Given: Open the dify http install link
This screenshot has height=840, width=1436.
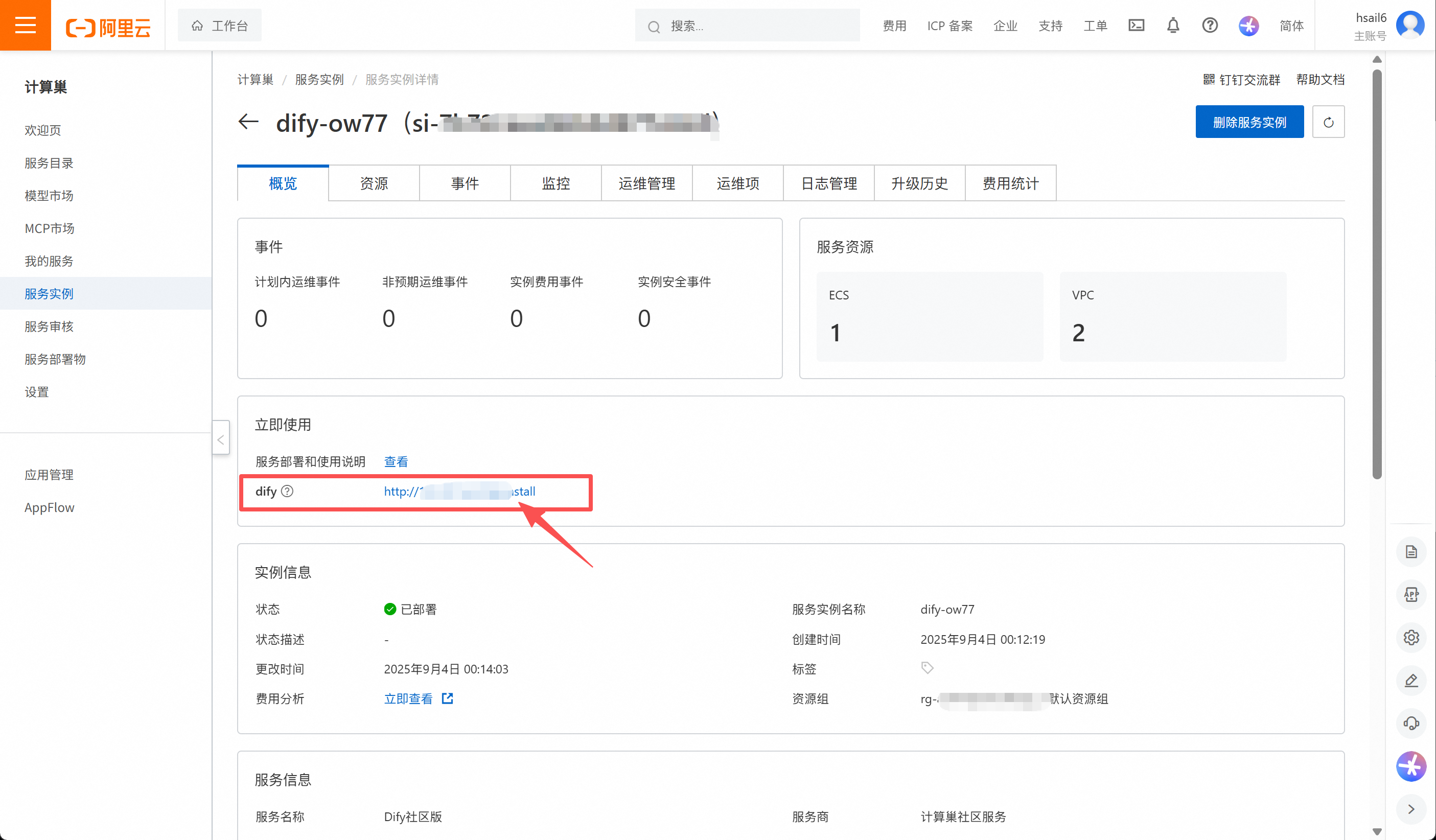Looking at the screenshot, I should pos(459,491).
